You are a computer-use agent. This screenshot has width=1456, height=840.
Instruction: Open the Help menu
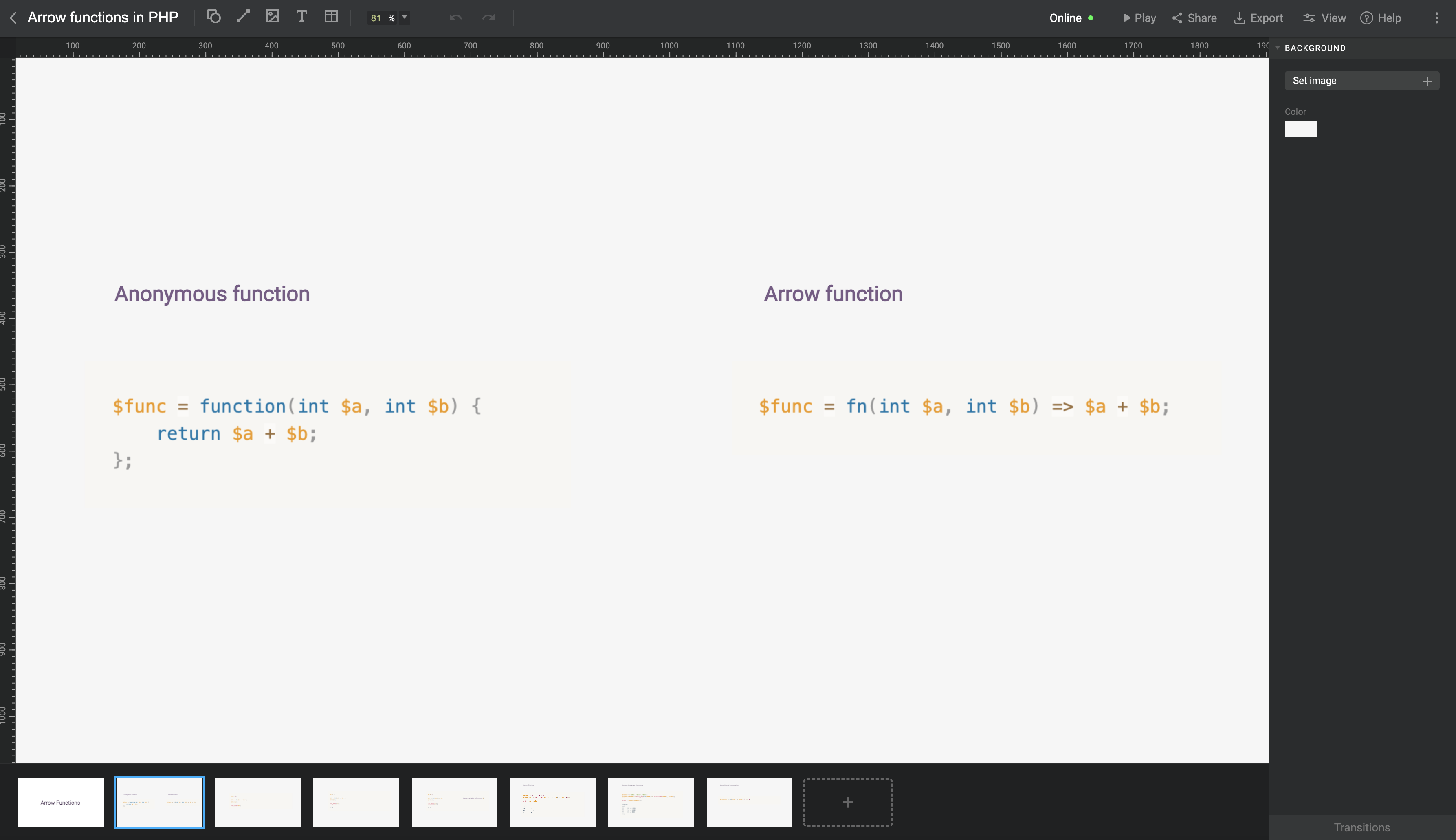click(x=1381, y=18)
